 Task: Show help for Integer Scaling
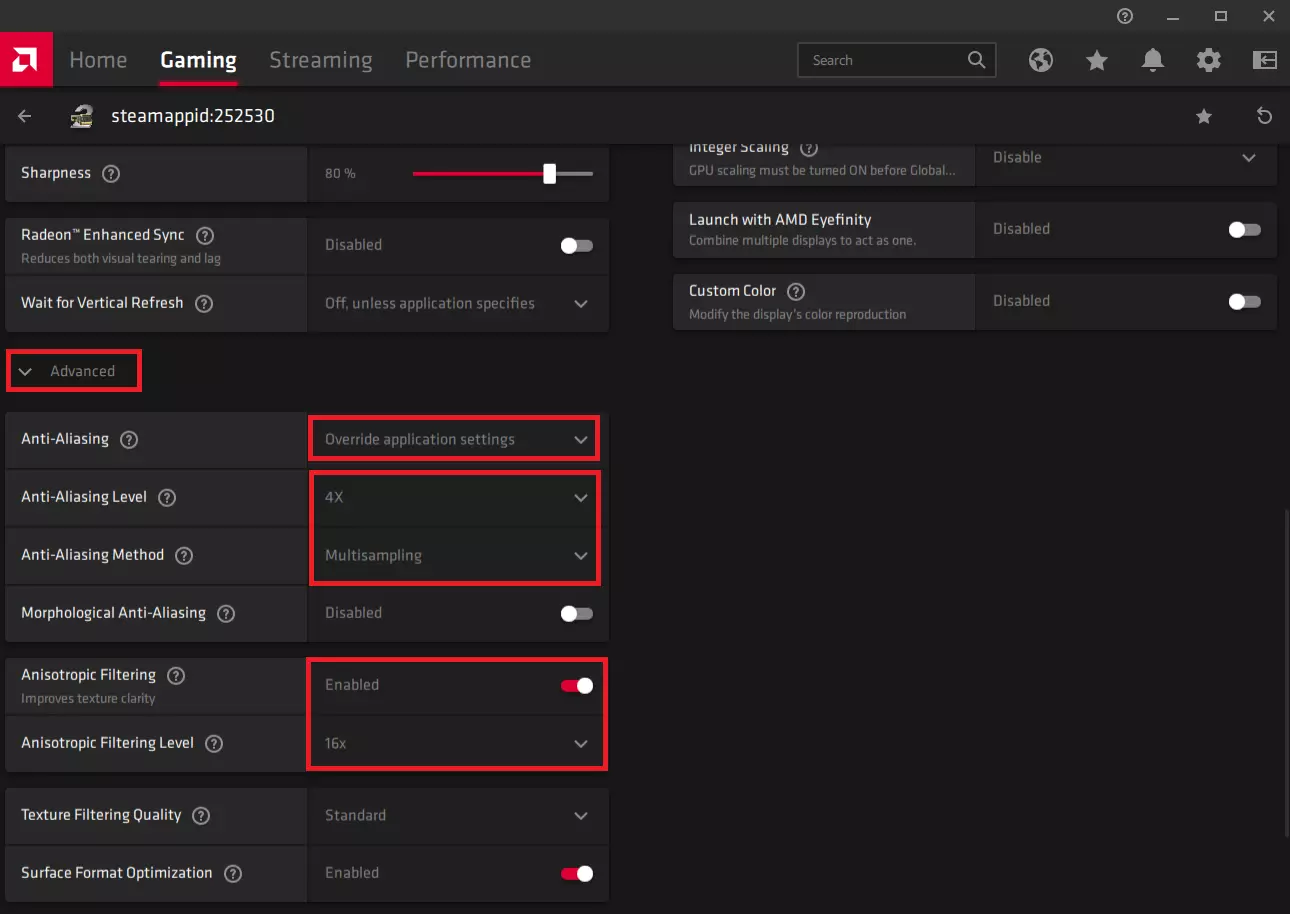809,148
